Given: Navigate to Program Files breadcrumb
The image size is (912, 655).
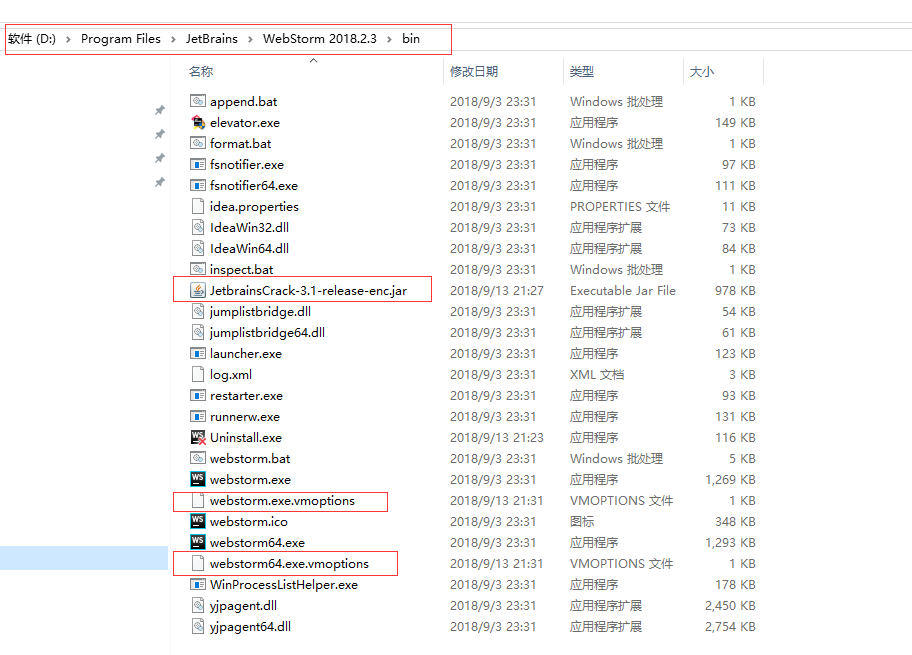Looking at the screenshot, I should 120,39.
